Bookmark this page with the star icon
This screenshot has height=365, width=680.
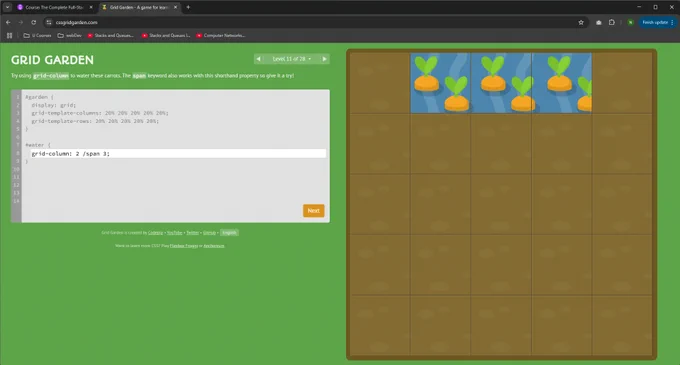click(581, 23)
